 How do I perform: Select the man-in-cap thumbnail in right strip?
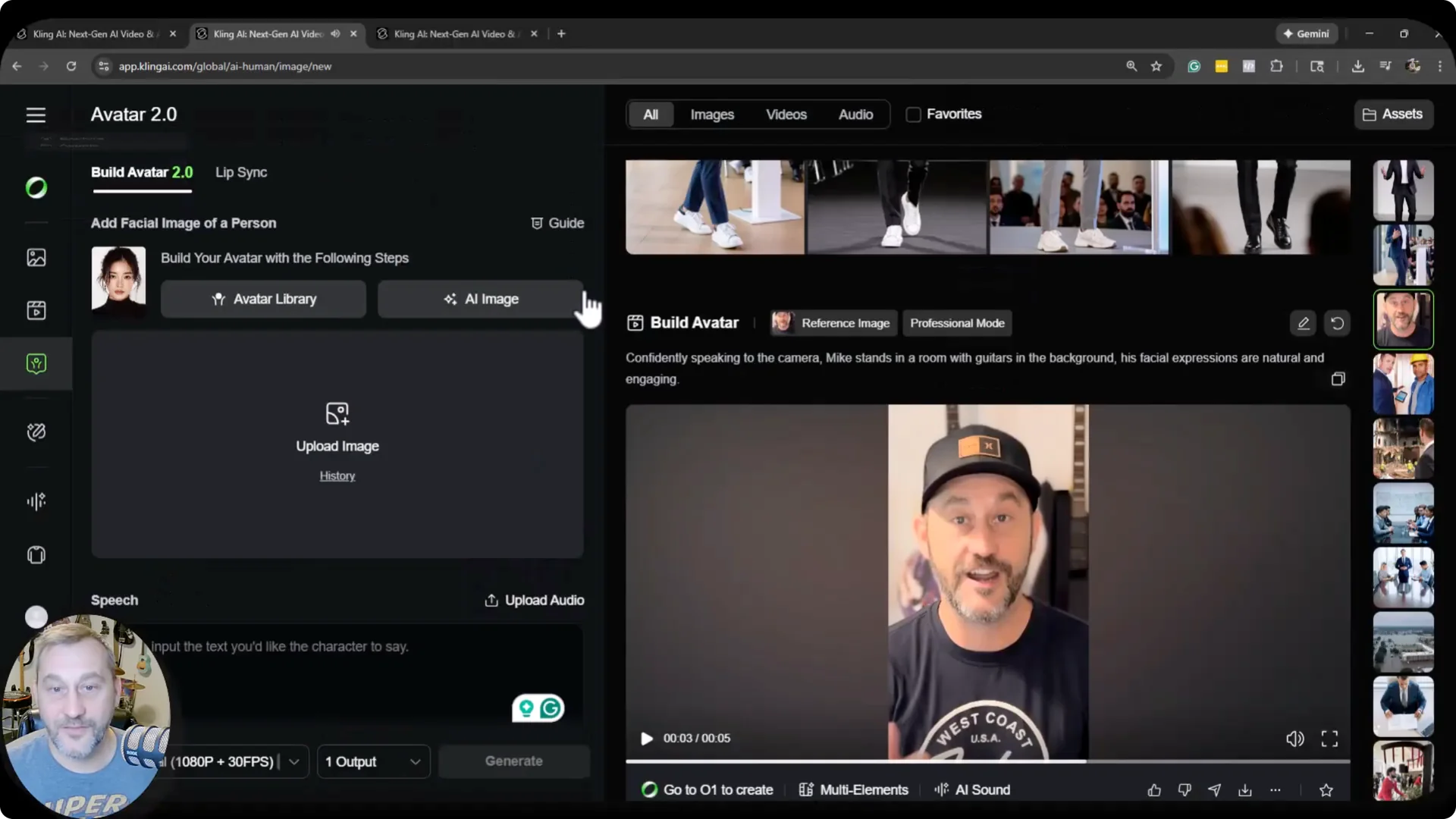coord(1403,319)
